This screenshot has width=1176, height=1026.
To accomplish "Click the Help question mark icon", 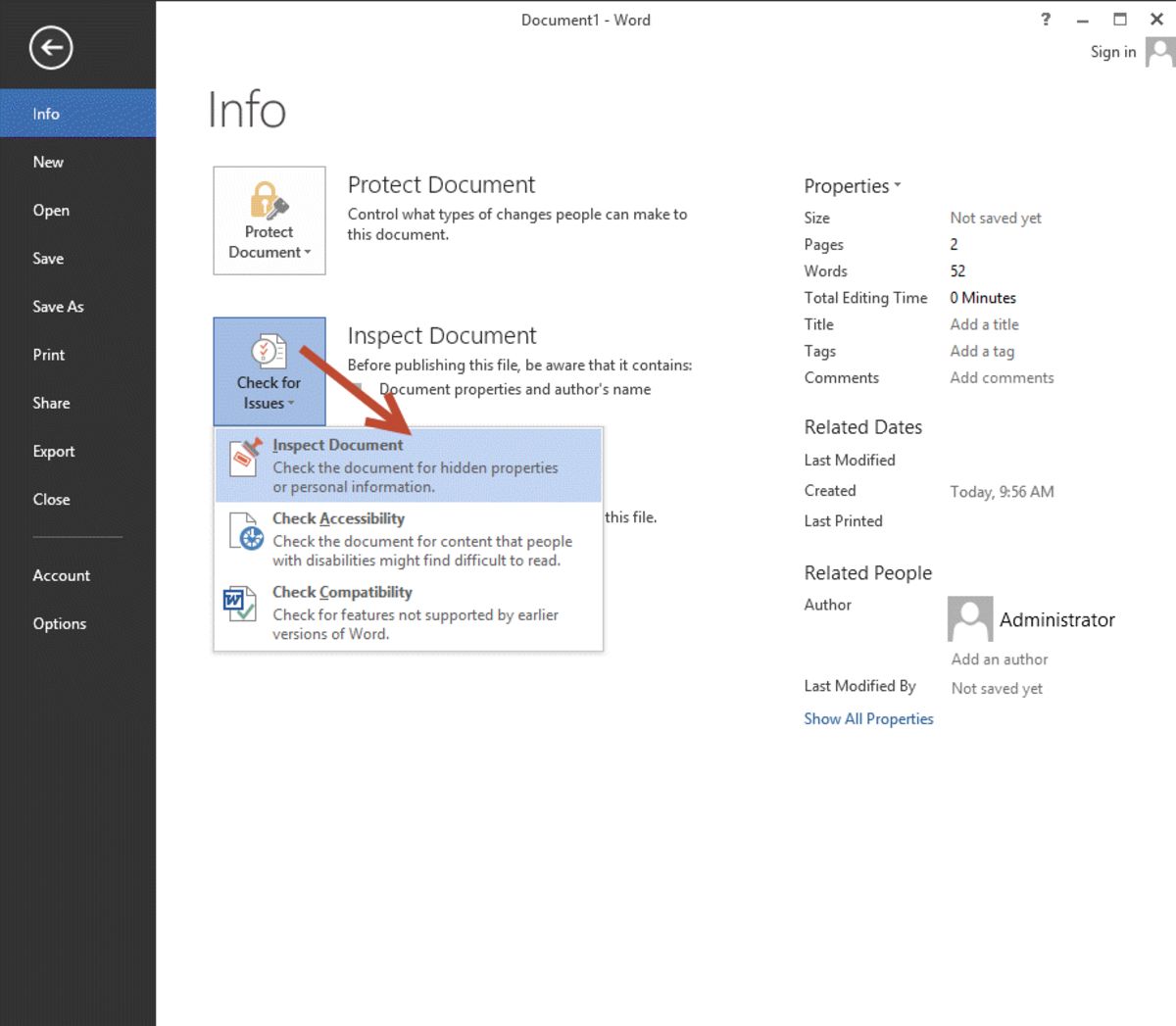I will 1046,20.
